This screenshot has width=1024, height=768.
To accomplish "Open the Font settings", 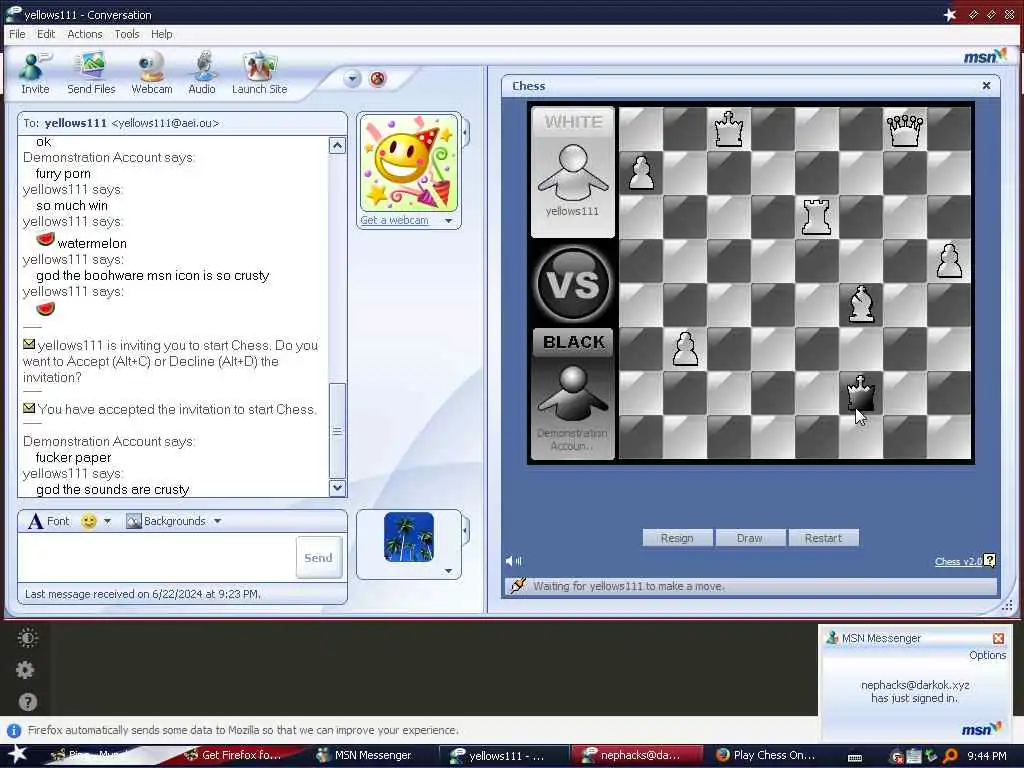I will click(48, 521).
